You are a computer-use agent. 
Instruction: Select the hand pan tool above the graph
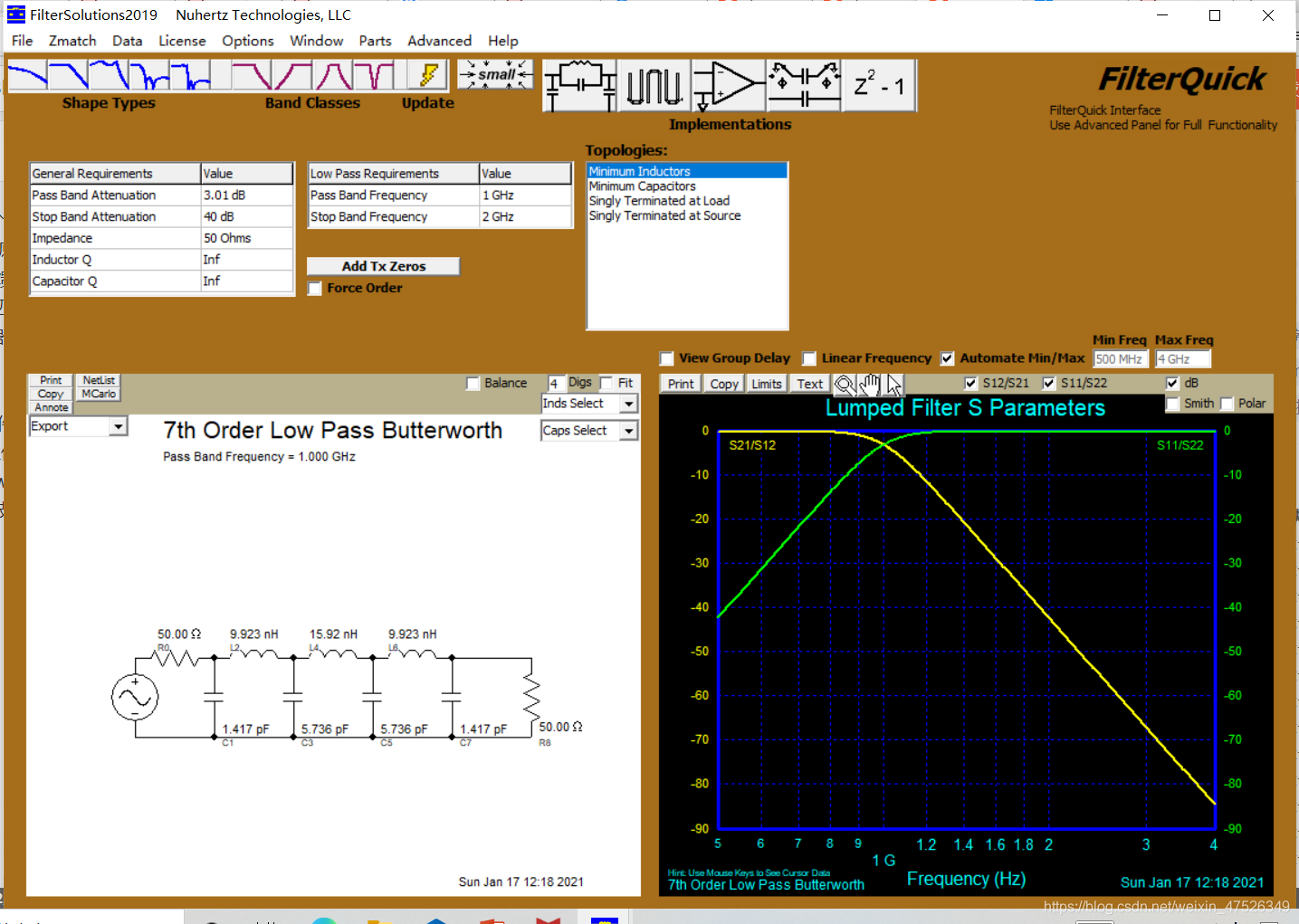click(x=869, y=384)
